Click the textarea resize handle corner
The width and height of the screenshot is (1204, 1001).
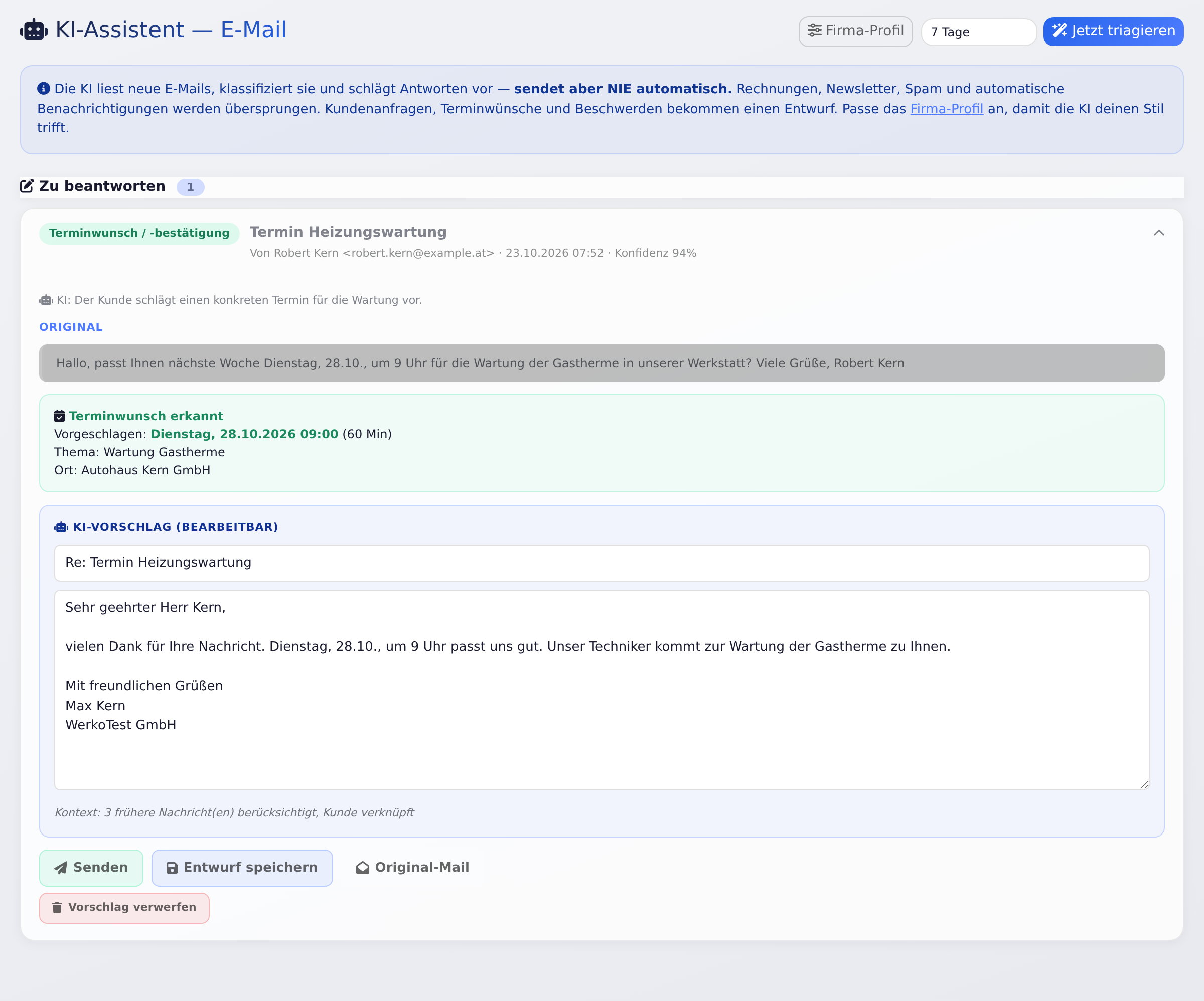pyautogui.click(x=1144, y=785)
